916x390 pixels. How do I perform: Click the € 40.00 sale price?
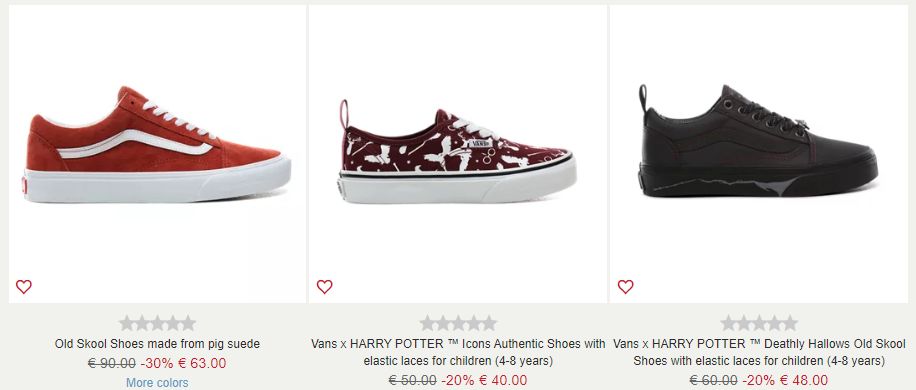(x=502, y=380)
